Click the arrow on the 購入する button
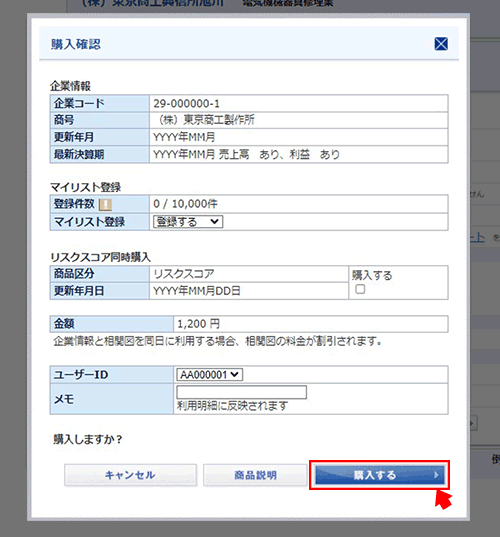The image size is (500, 537). pyautogui.click(x=436, y=475)
